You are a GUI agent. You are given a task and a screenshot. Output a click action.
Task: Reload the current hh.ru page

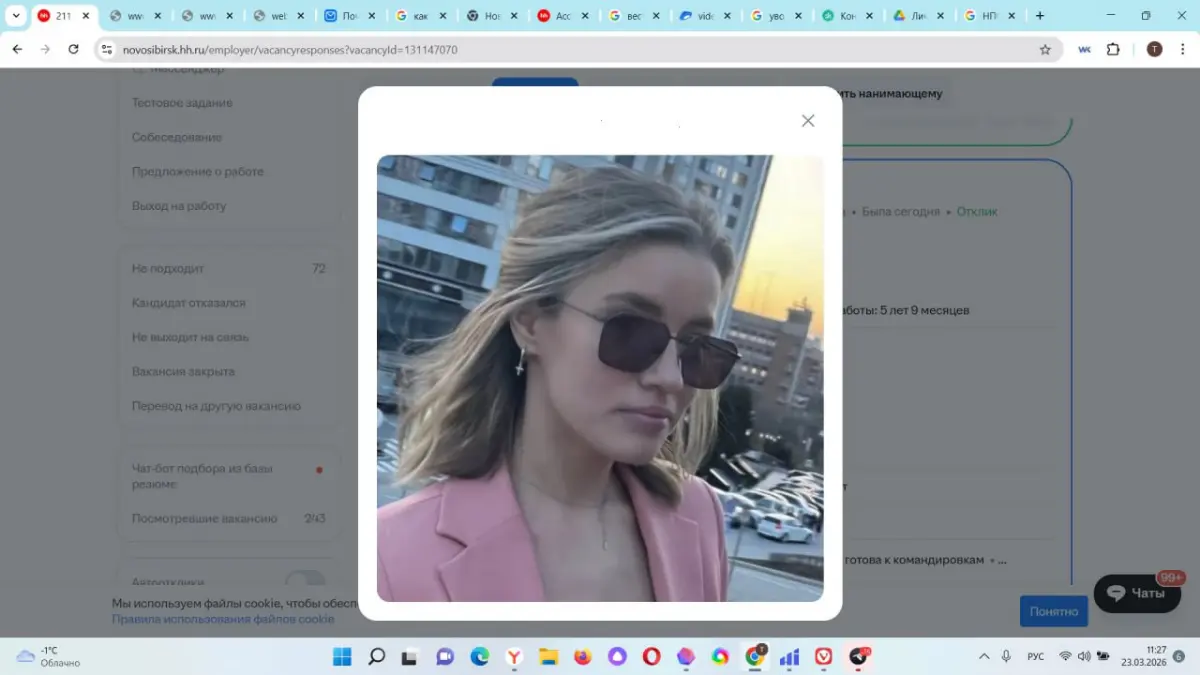[x=73, y=49]
